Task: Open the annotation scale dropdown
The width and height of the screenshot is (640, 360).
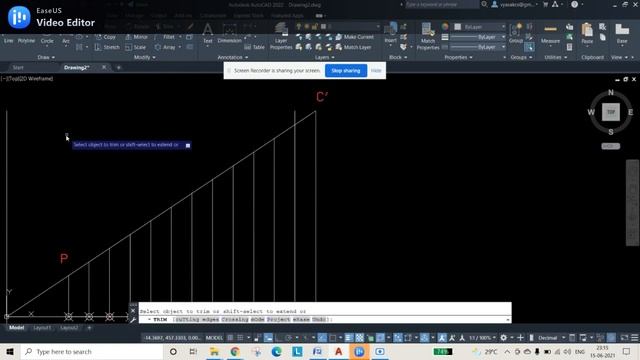Action: tap(482, 338)
